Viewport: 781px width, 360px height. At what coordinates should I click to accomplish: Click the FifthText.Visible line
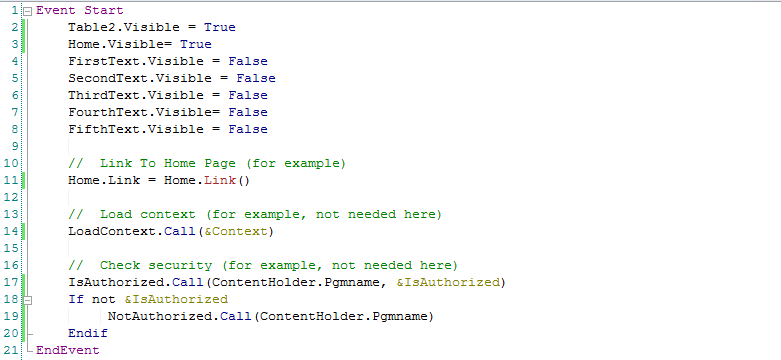168,129
